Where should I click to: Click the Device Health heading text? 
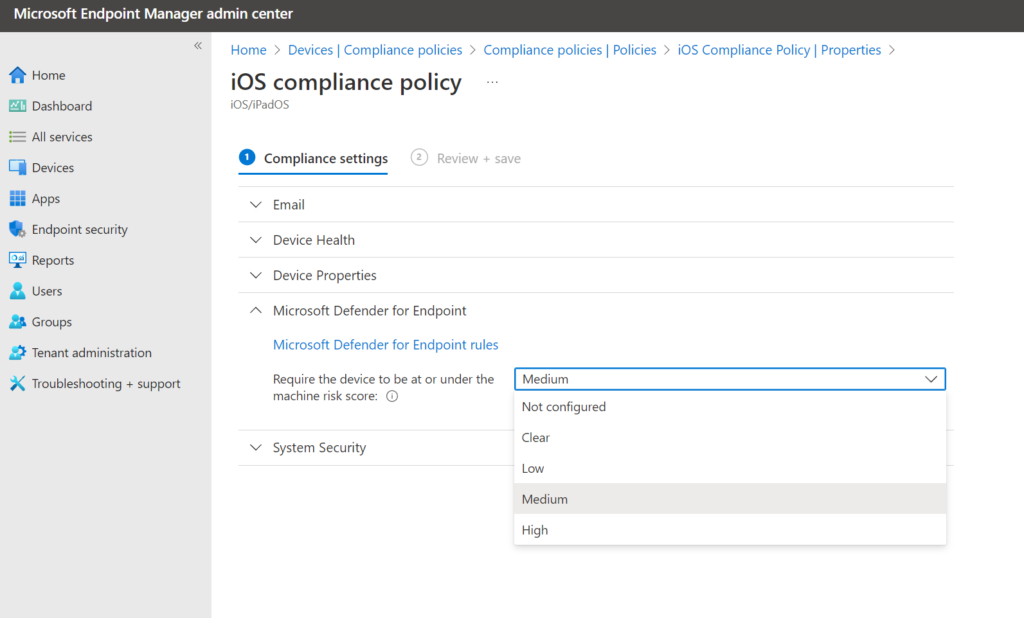[x=314, y=240]
